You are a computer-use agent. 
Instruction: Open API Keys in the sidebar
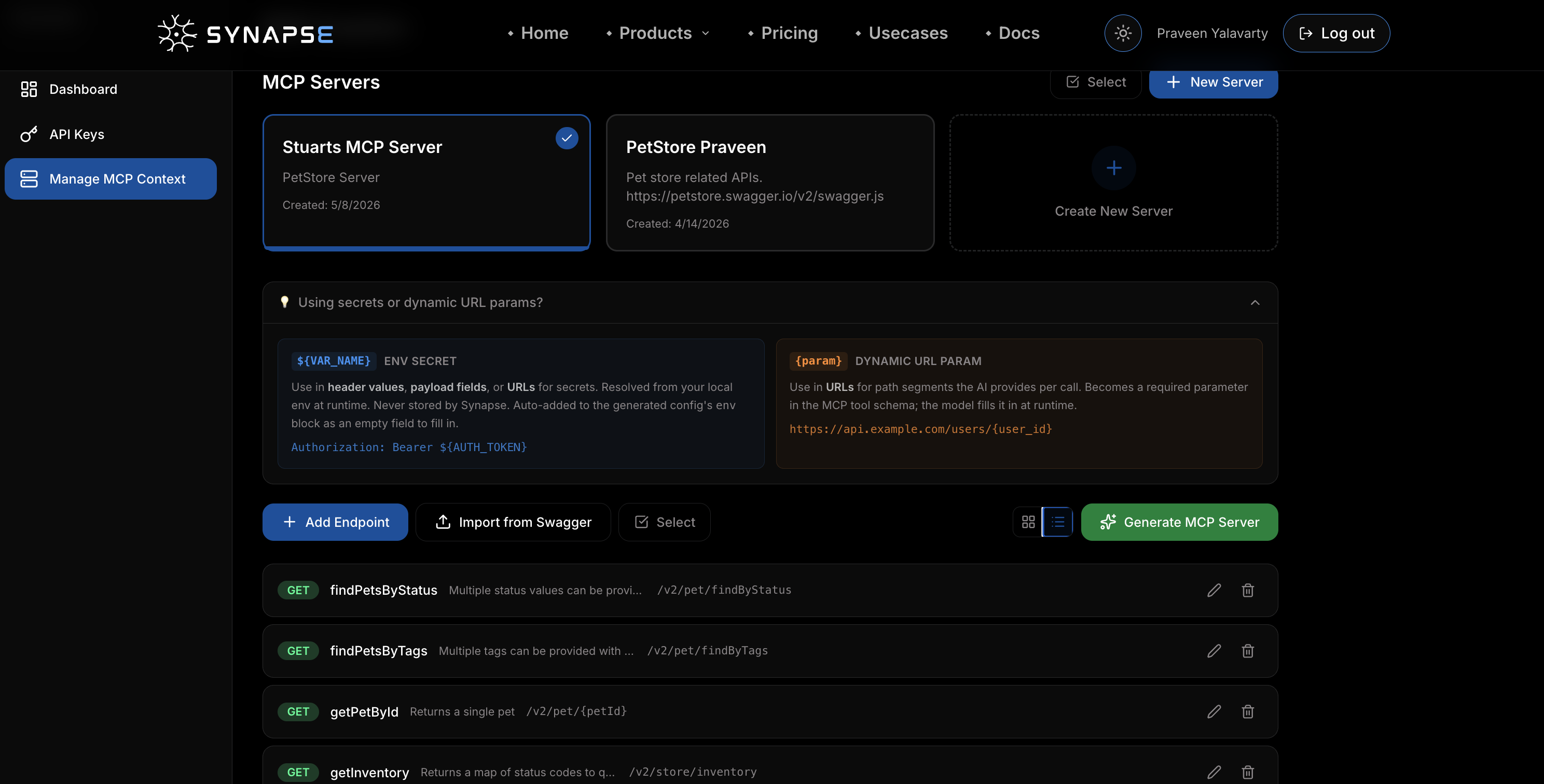111,134
